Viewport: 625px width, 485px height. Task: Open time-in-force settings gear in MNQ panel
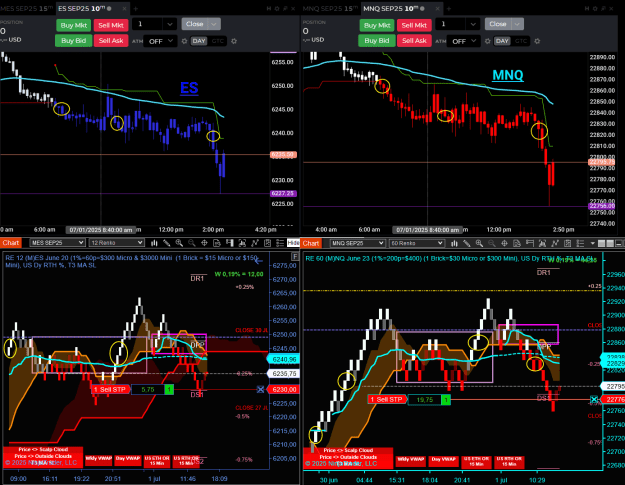tap(537, 41)
